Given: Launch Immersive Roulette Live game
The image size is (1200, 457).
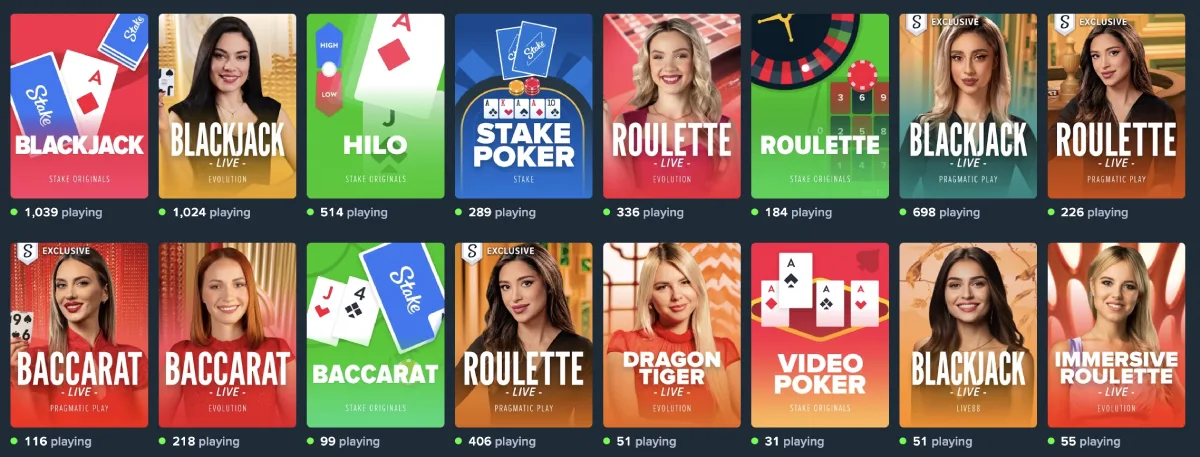Looking at the screenshot, I should (x=1116, y=335).
